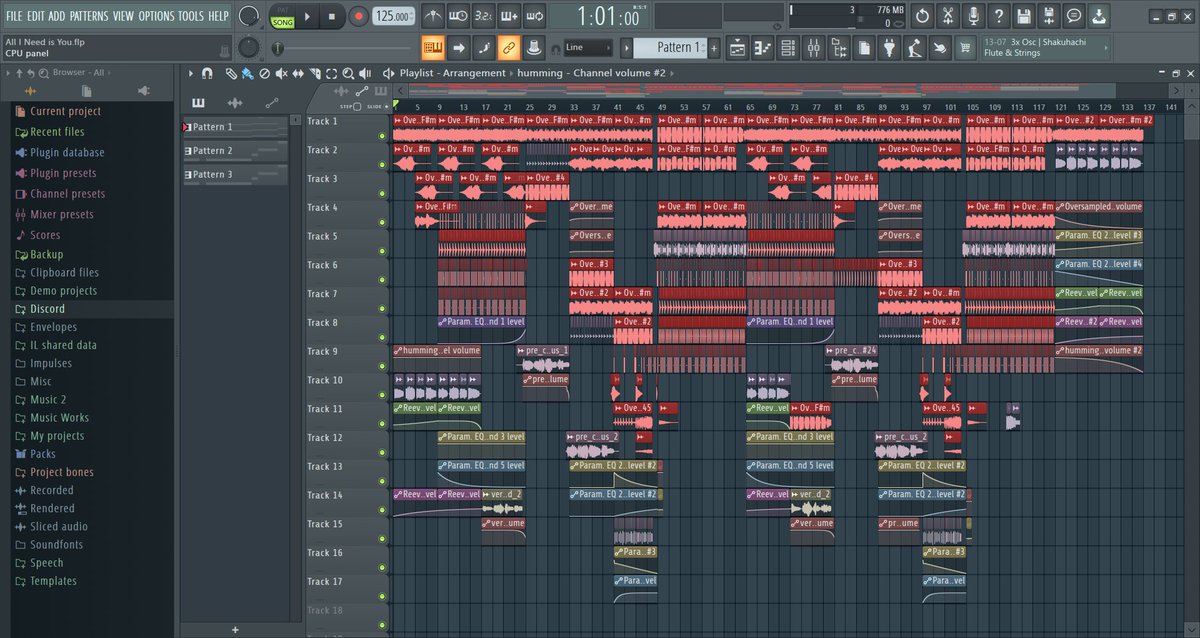Open the Piano roll view icon
1200x638 pixels.
click(763, 47)
